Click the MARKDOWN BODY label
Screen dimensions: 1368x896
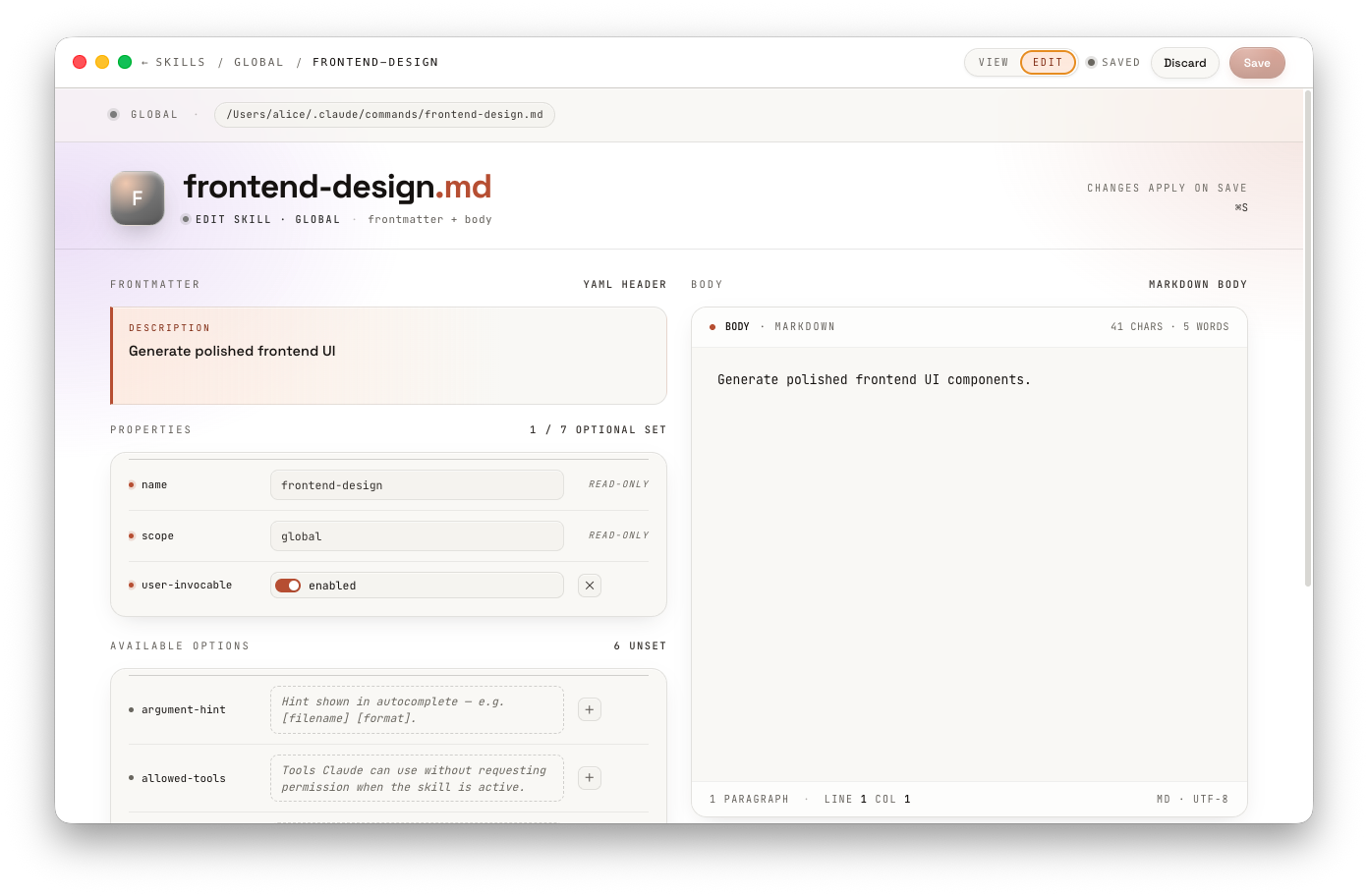click(x=1198, y=285)
